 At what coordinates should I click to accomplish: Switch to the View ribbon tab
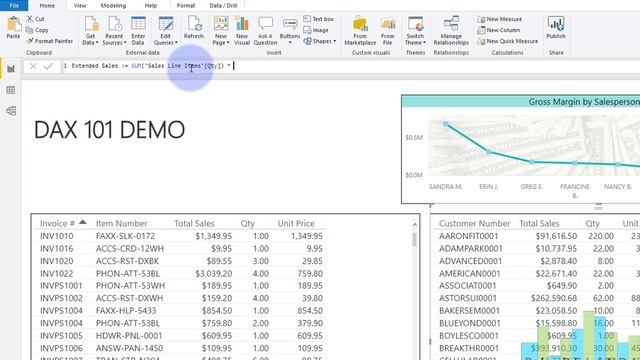tap(80, 6)
